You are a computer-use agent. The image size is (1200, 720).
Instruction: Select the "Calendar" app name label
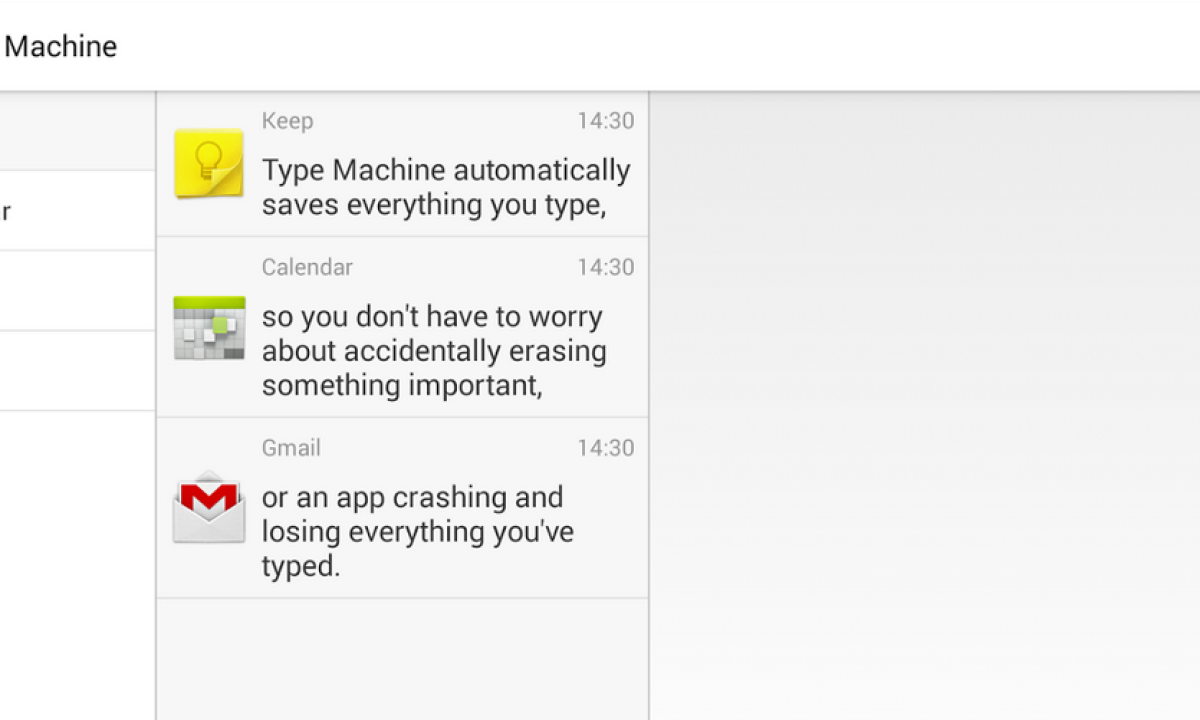pyautogui.click(x=307, y=267)
